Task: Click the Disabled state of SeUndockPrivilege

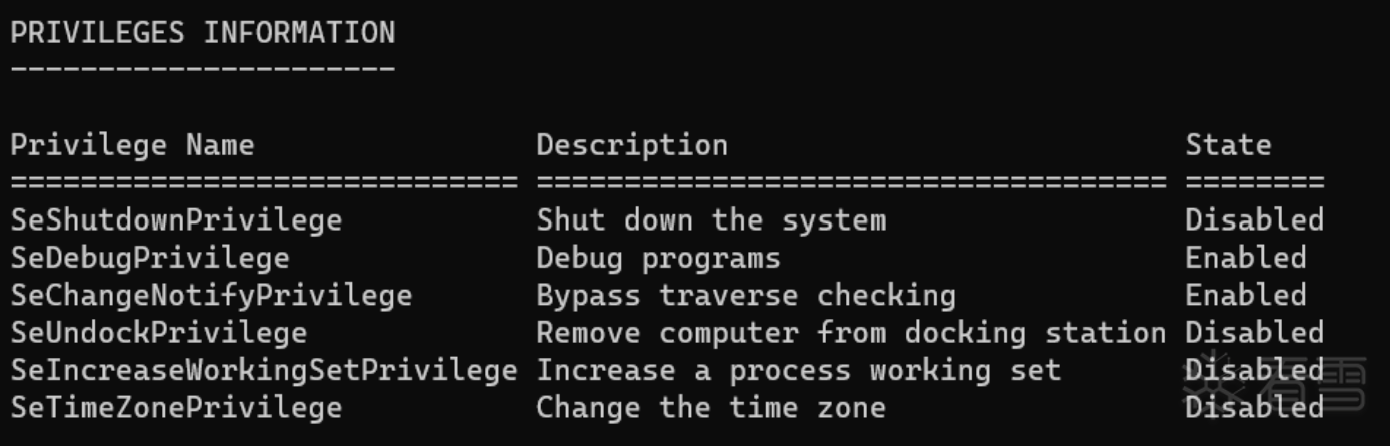Action: pyautogui.click(x=1254, y=333)
